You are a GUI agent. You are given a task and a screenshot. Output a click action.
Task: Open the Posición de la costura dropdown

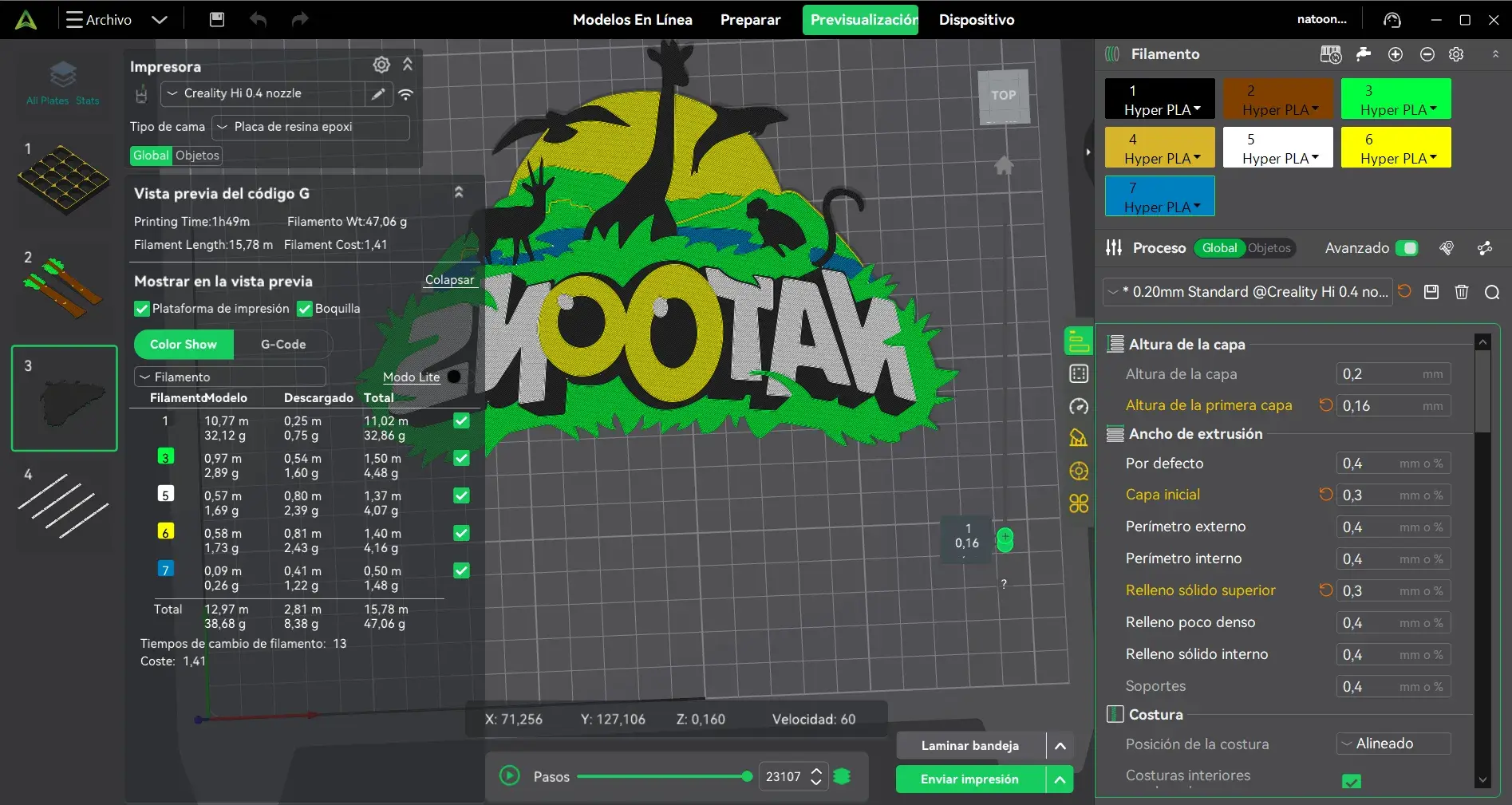(1394, 744)
